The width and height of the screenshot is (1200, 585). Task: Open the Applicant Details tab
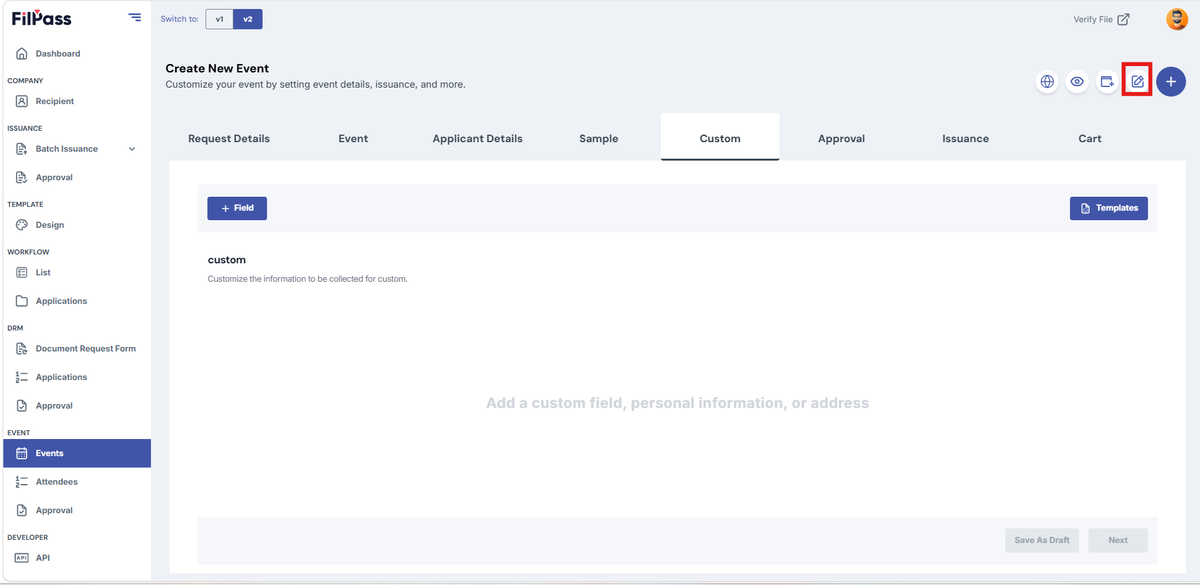tap(477, 138)
